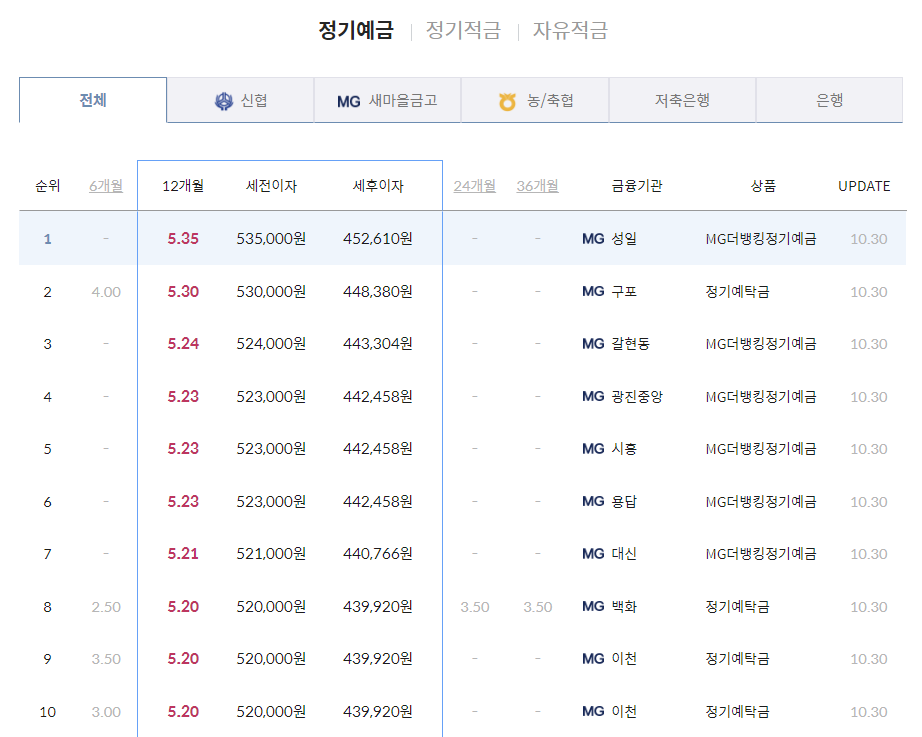
Task: Switch to 자유적금 product tab
Action: click(570, 30)
